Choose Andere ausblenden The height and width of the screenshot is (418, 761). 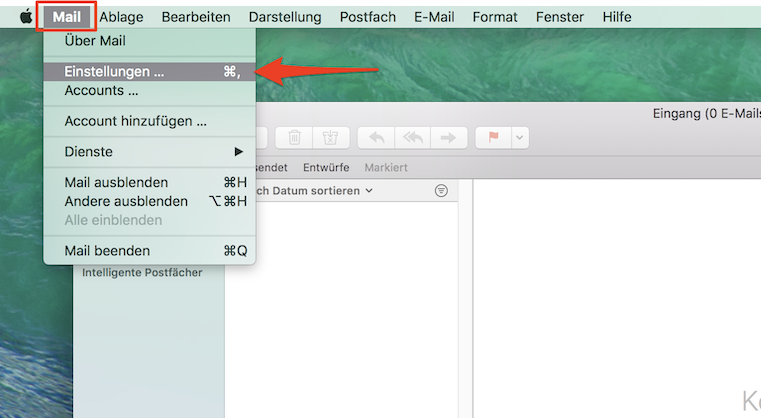pos(149,201)
